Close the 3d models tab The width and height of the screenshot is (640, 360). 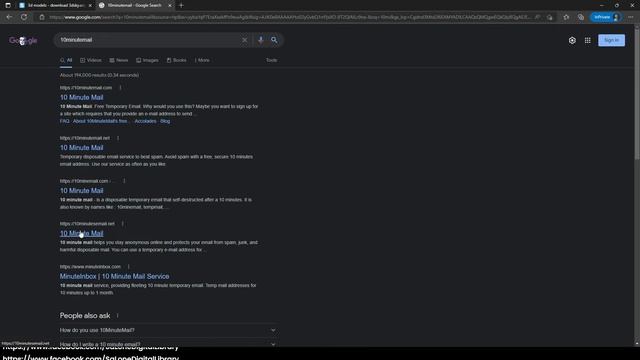[x=90, y=5]
